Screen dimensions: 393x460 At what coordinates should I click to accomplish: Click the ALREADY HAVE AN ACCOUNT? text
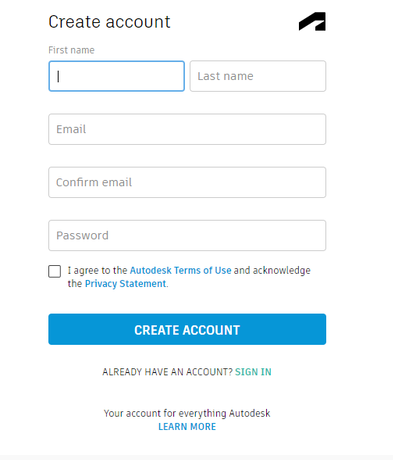pyautogui.click(x=167, y=372)
